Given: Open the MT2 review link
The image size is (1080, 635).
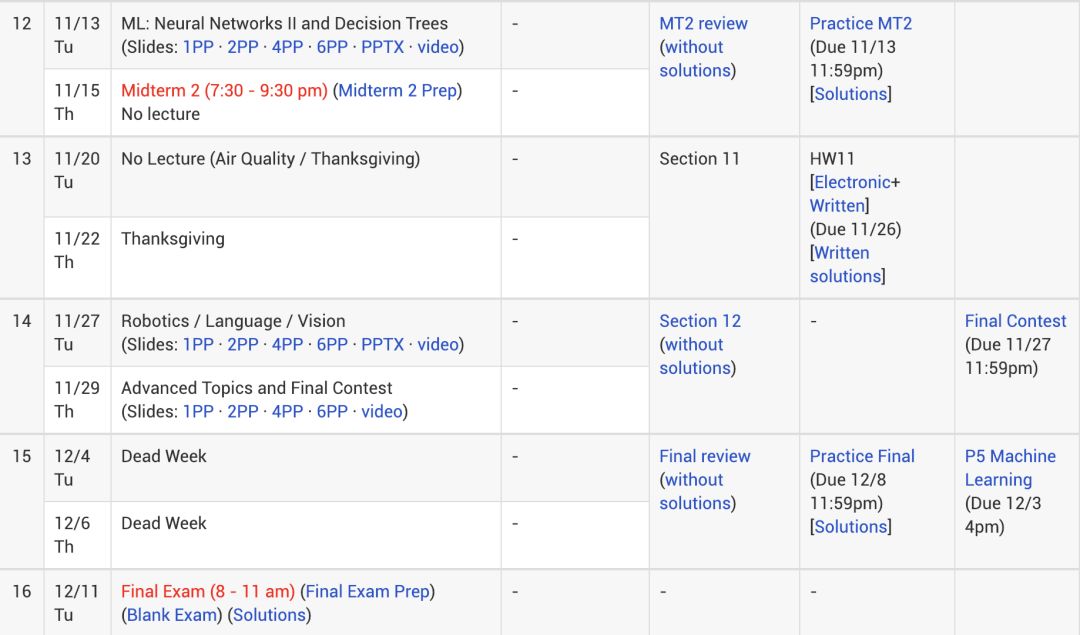Looking at the screenshot, I should click(x=703, y=24).
